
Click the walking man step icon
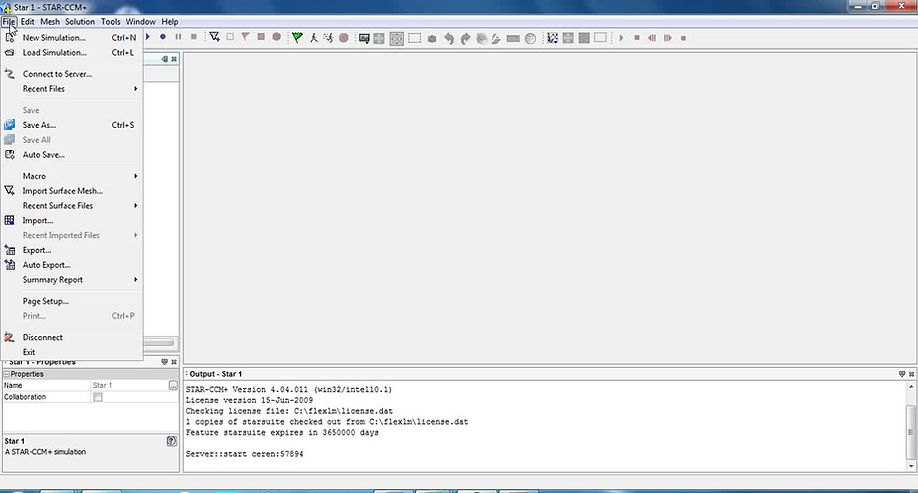(313, 37)
